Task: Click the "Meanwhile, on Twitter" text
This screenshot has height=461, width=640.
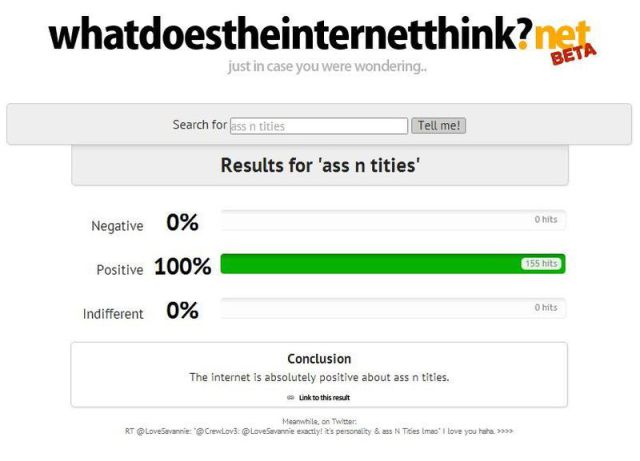Action: (319, 421)
